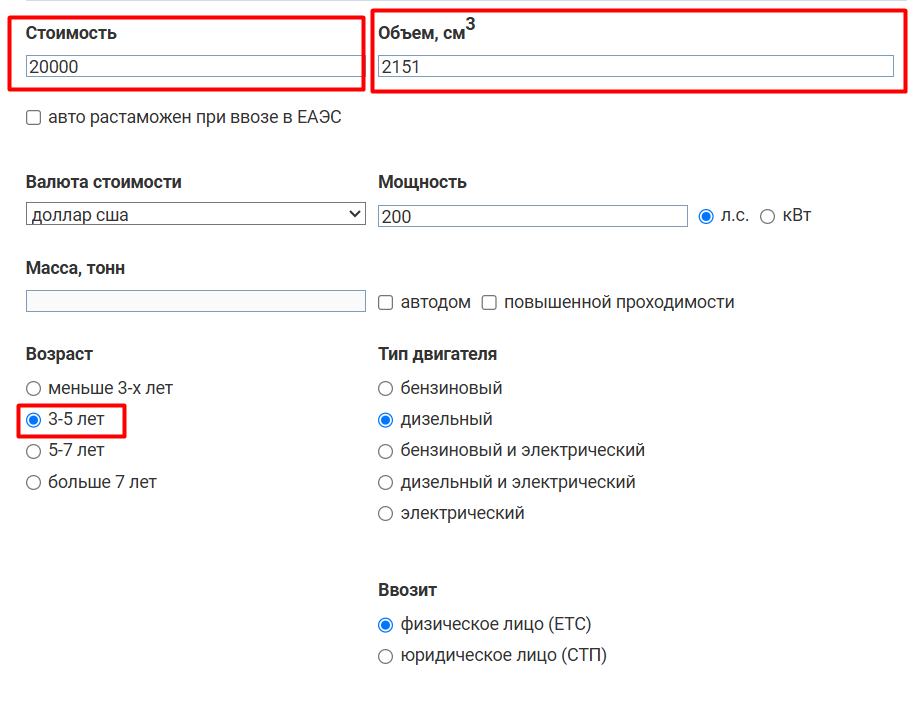The width and height of the screenshot is (919, 703).
Task: Pick the 5-7 лет age option
Action: click(33, 451)
